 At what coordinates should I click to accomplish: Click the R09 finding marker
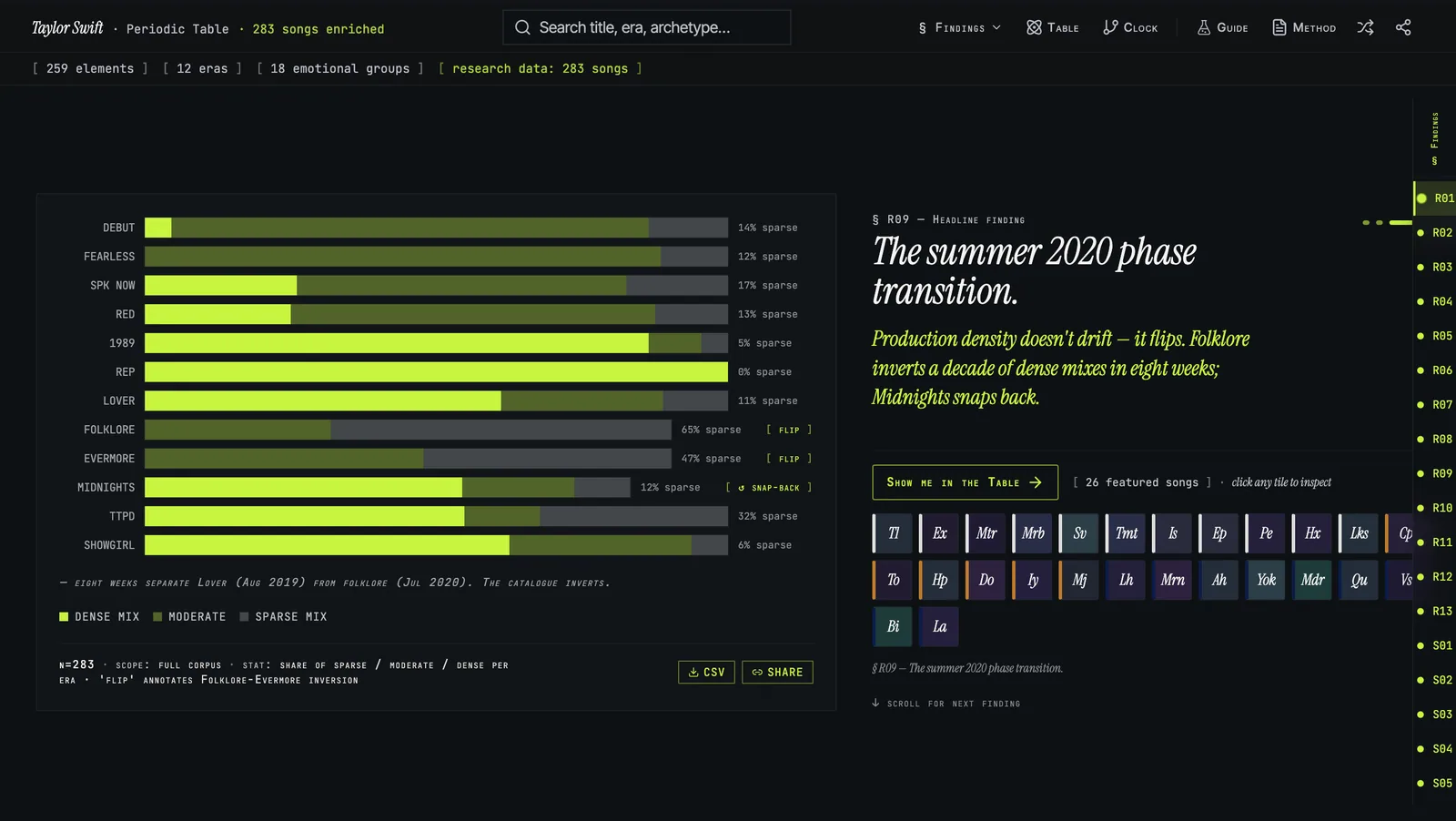tap(1435, 473)
